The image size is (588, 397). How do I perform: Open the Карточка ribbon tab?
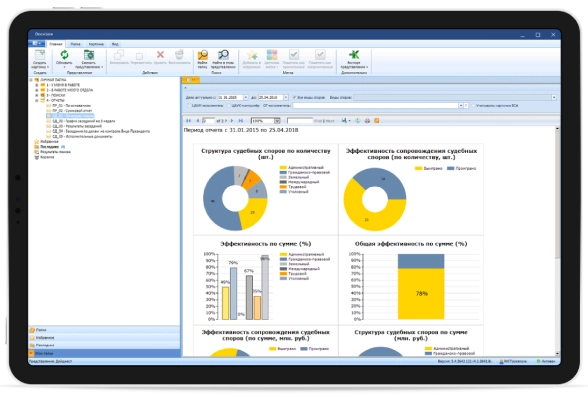(x=96, y=44)
